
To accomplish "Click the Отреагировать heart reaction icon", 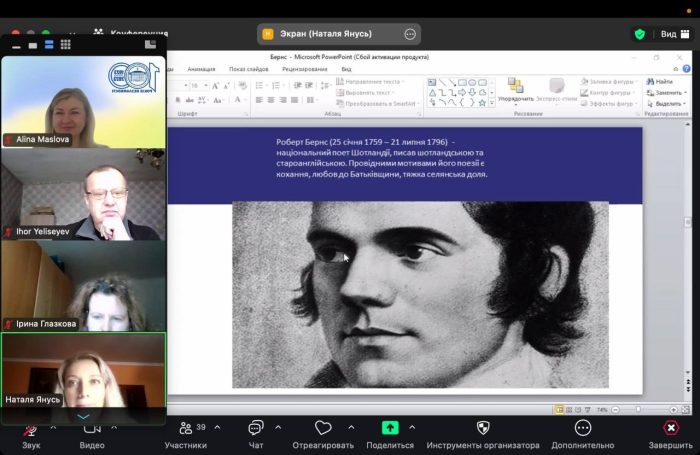I will 322,428.
